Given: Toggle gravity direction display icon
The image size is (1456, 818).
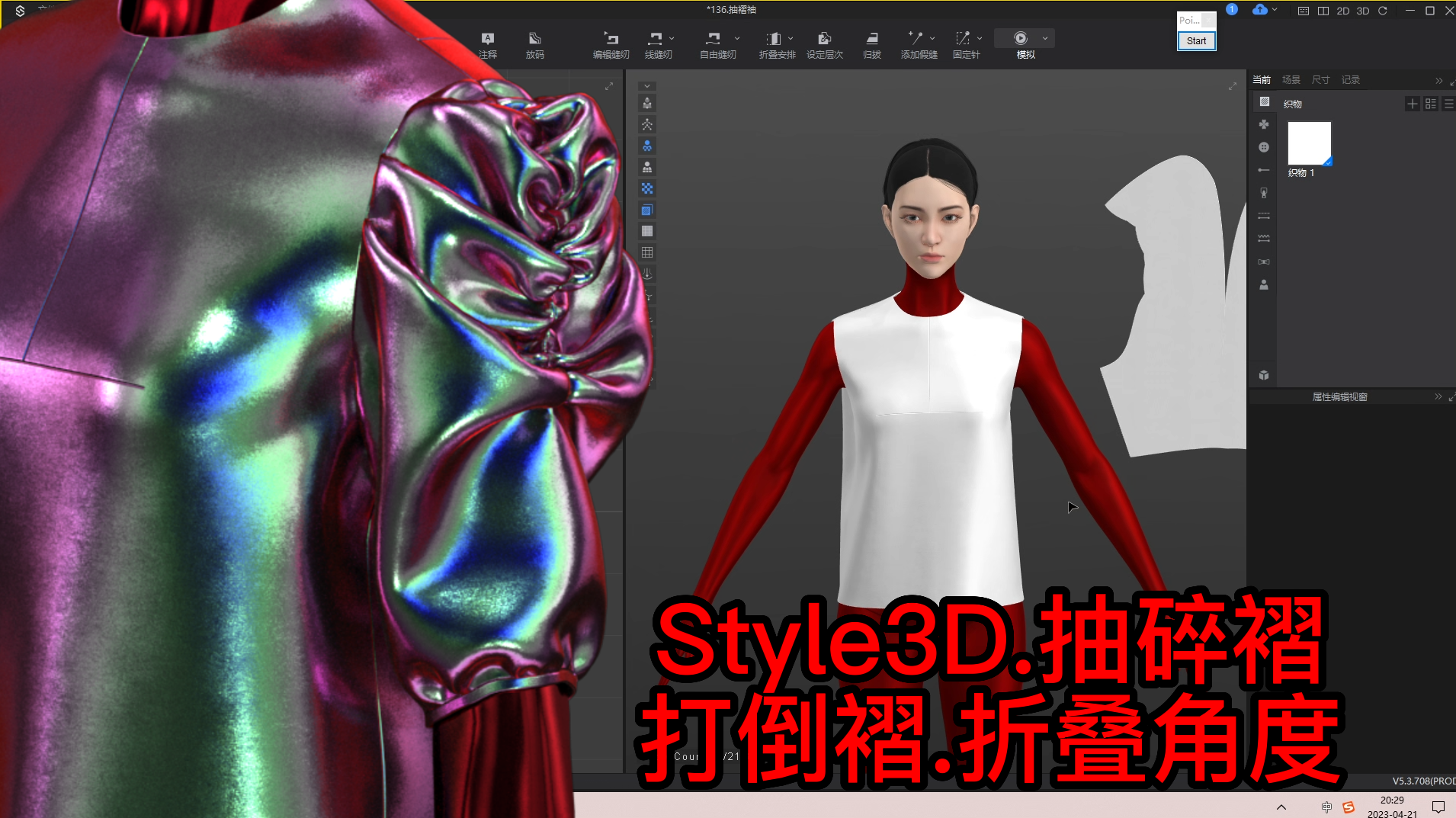Looking at the screenshot, I should 647,274.
